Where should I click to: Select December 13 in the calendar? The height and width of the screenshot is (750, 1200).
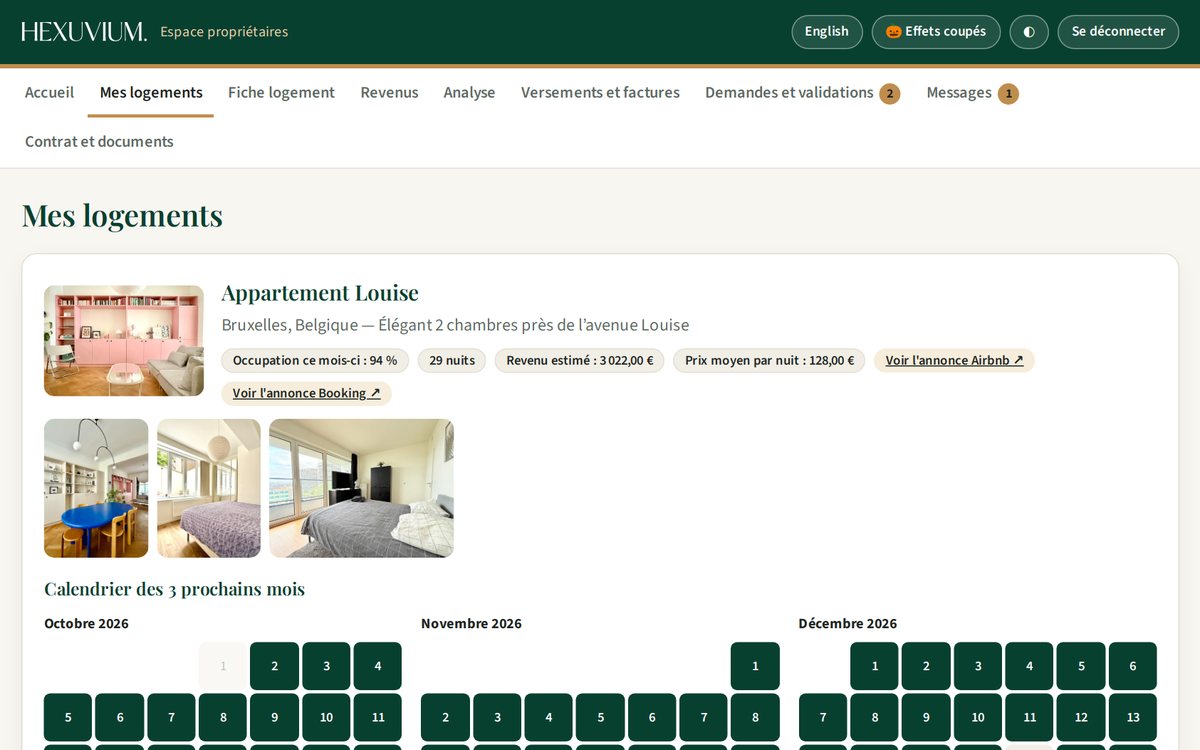tap(1133, 717)
